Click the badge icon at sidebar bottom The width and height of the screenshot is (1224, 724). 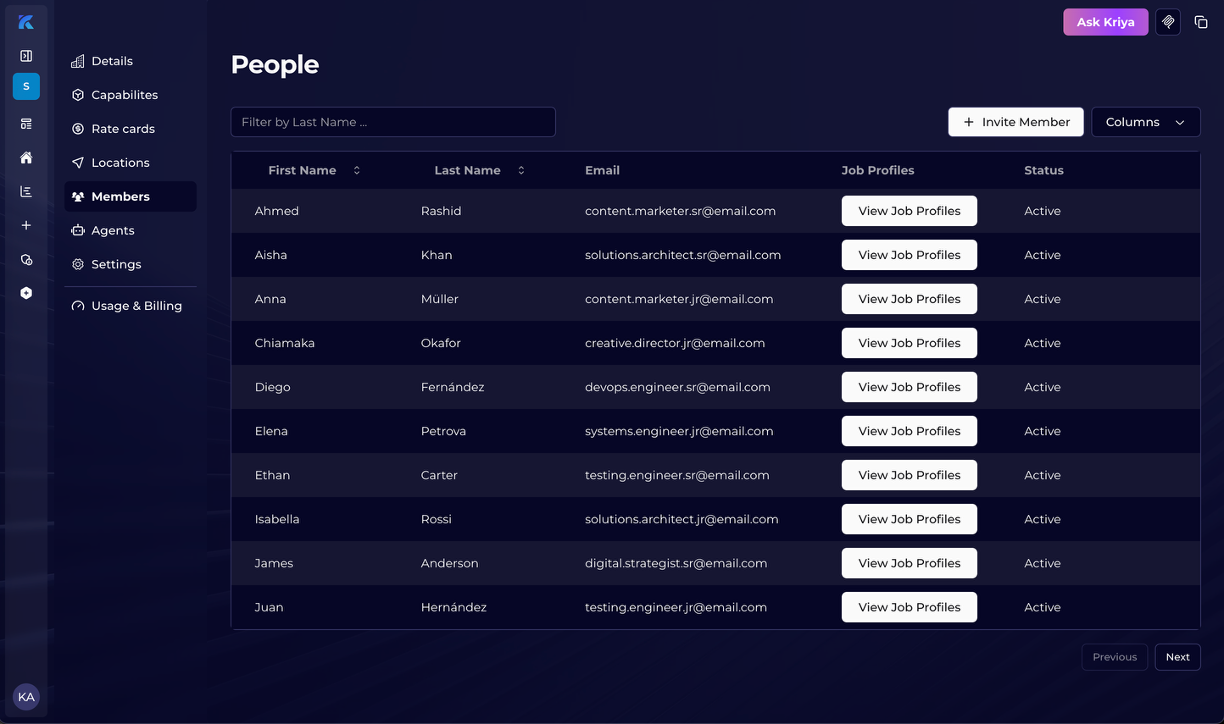pos(26,293)
